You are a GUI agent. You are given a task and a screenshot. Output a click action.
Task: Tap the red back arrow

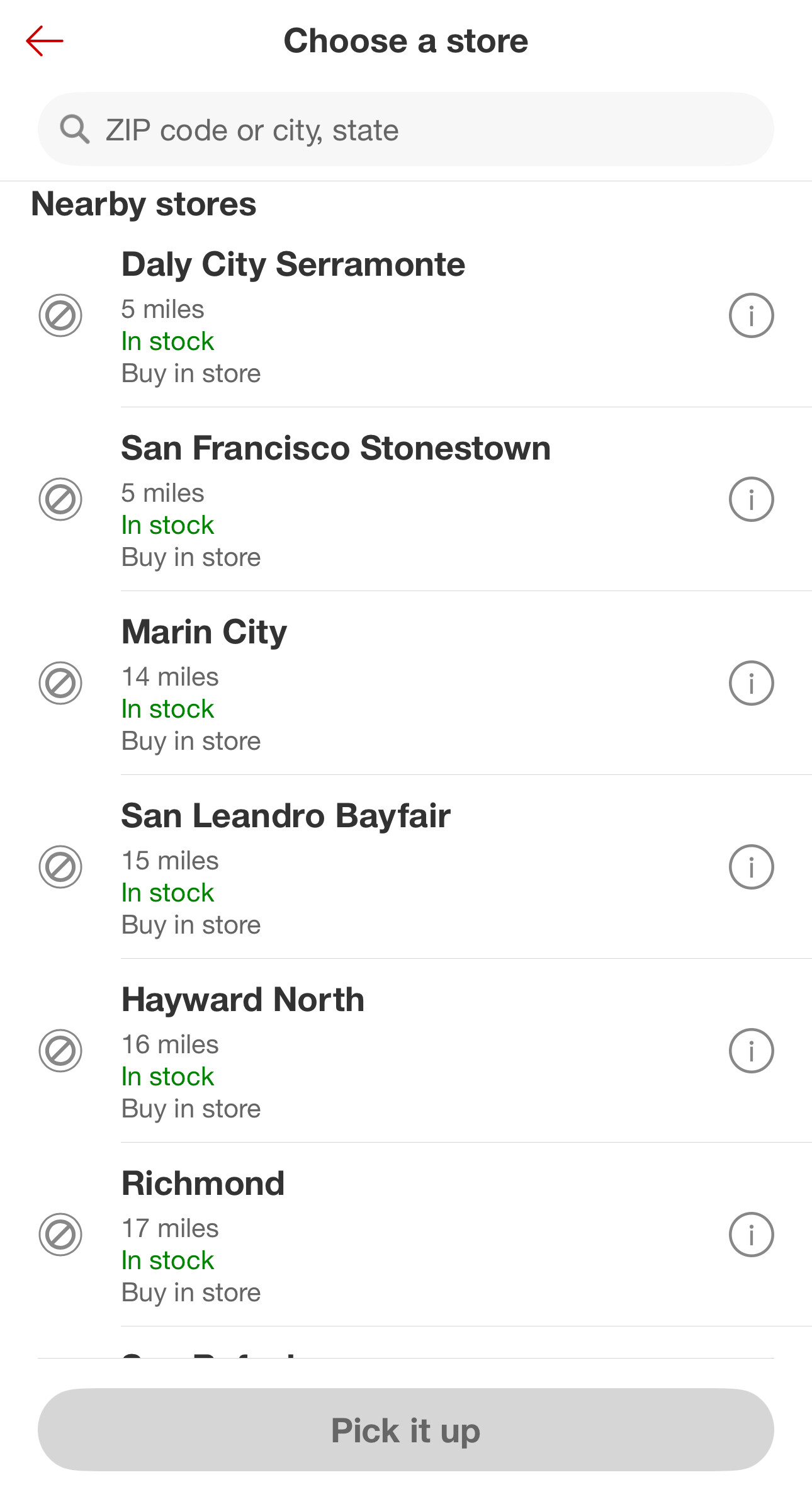point(45,42)
